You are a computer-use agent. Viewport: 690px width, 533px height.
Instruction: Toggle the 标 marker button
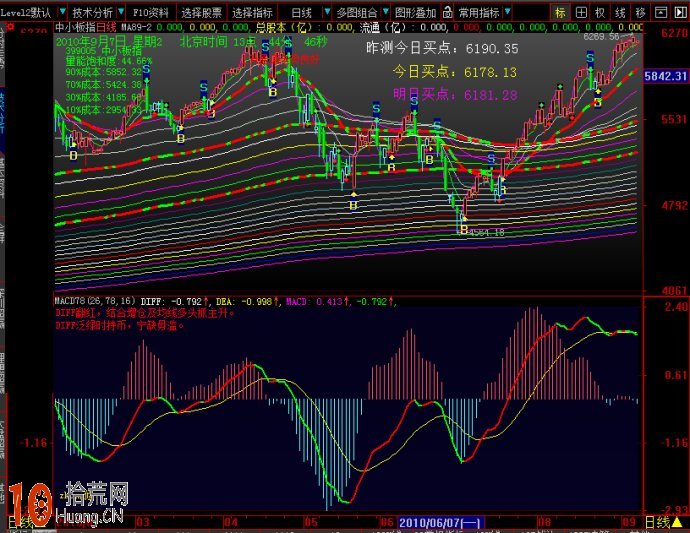[x=560, y=12]
